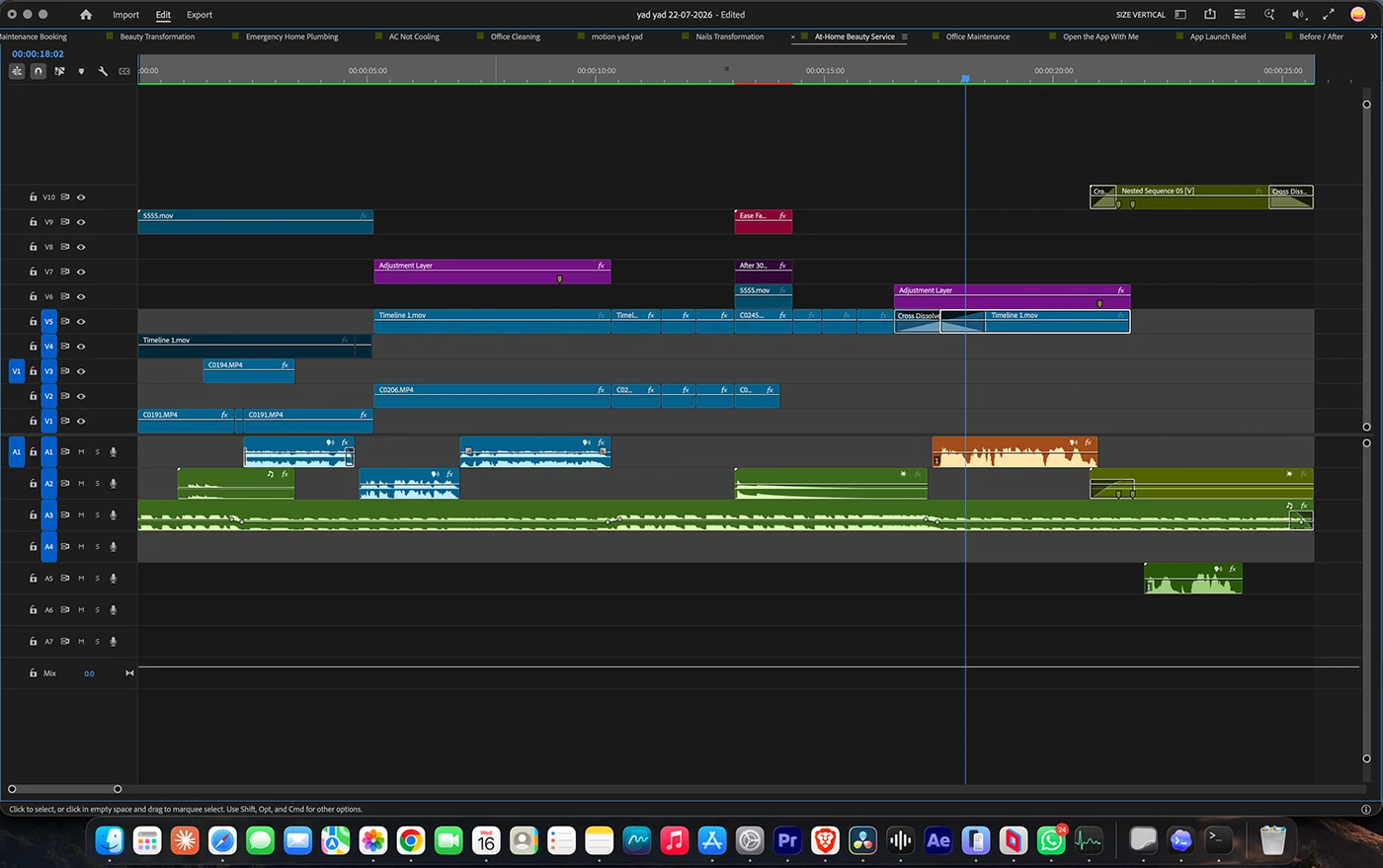The image size is (1383, 868).
Task: Click the Captions track options CC icon
Action: [124, 71]
